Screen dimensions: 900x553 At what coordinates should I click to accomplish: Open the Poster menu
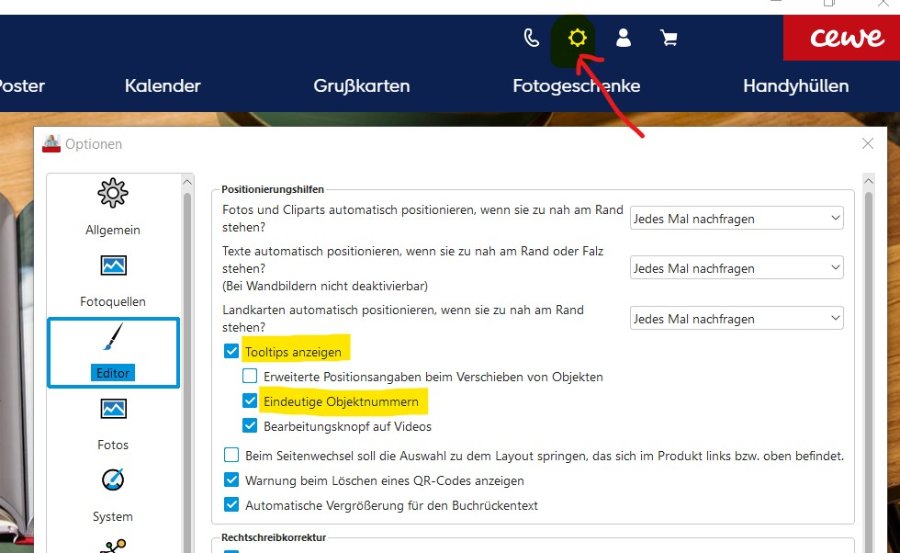pyautogui.click(x=22, y=86)
